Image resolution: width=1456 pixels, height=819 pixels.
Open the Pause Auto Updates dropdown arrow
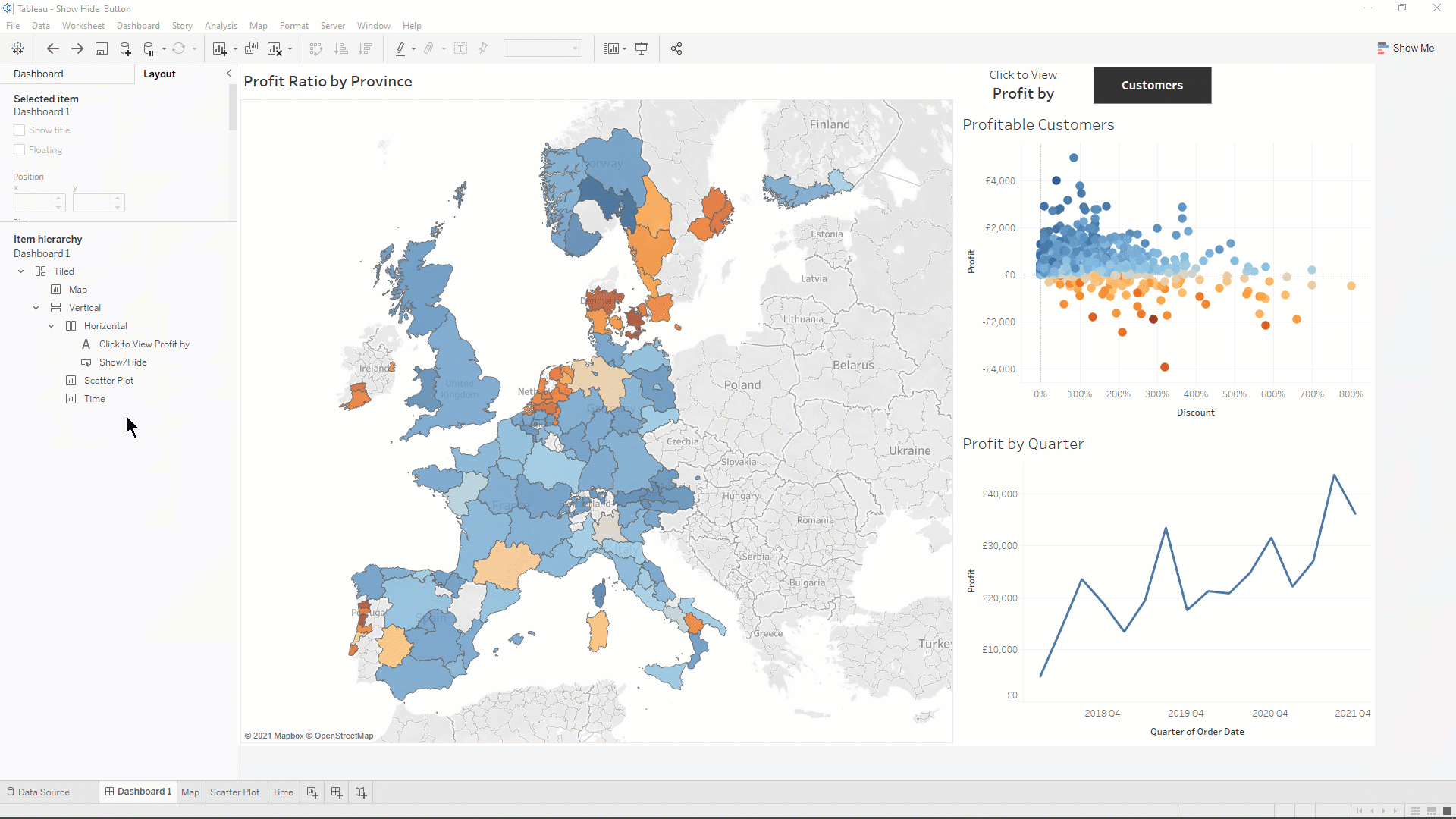(164, 49)
